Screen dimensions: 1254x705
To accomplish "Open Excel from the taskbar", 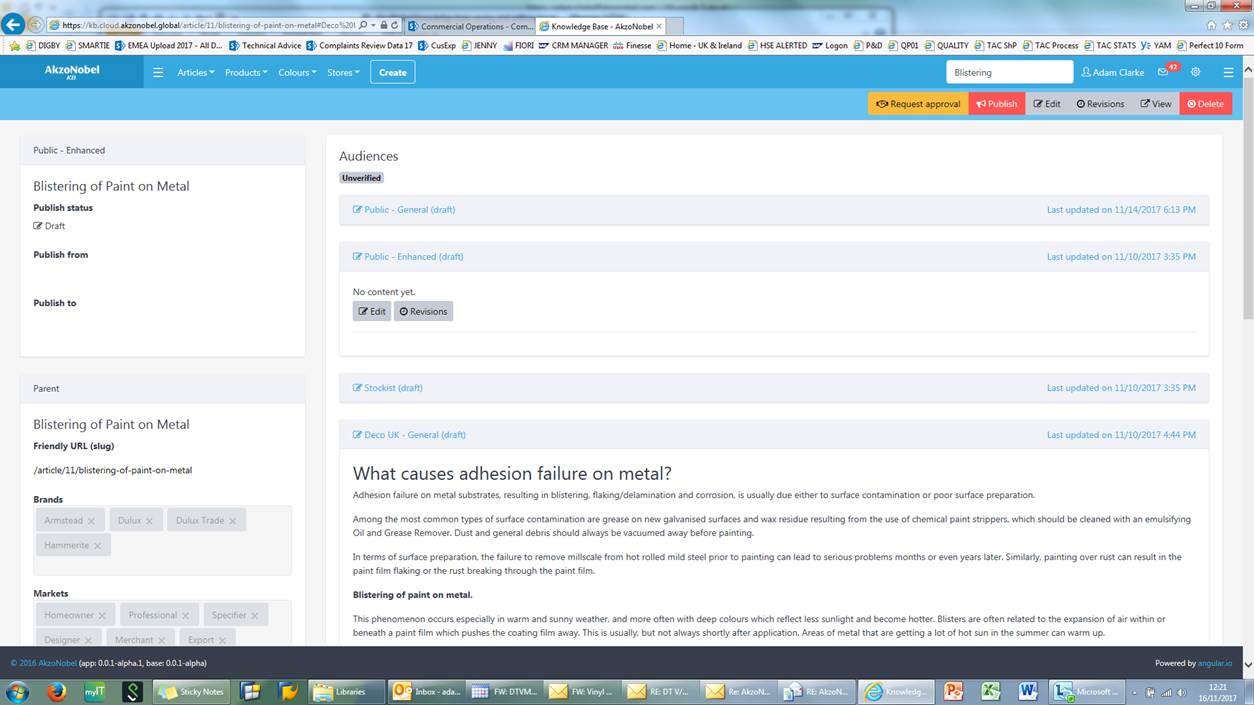I will (990, 691).
